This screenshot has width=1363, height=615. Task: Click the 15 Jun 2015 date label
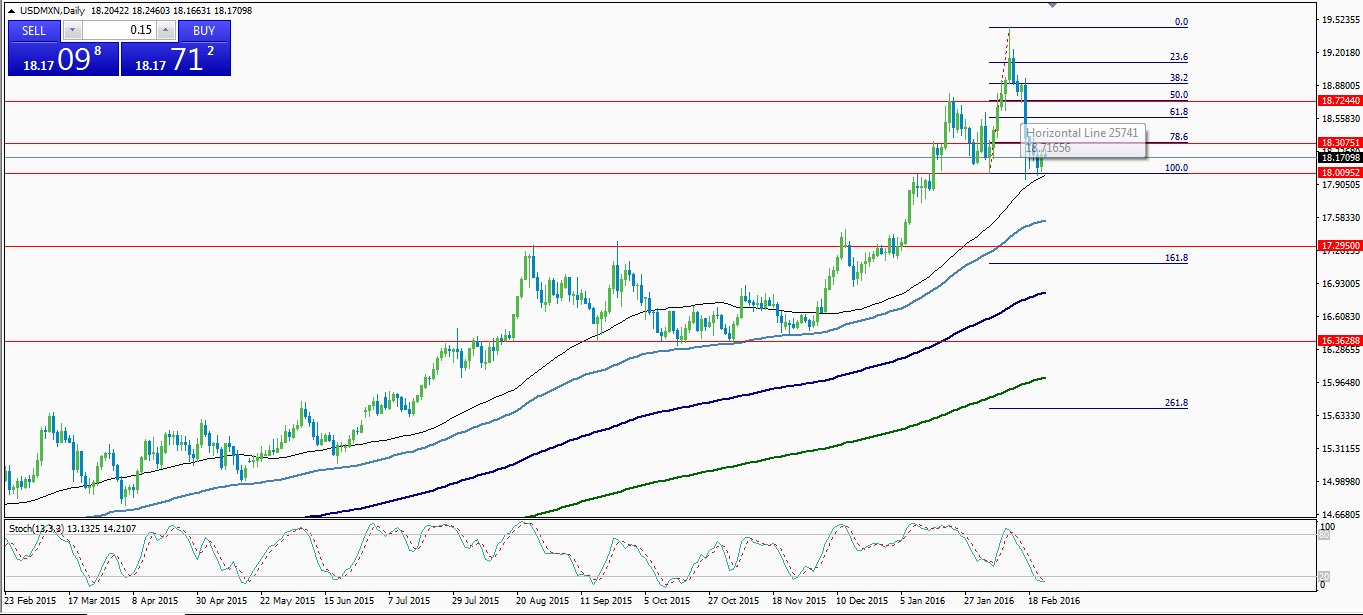point(351,601)
